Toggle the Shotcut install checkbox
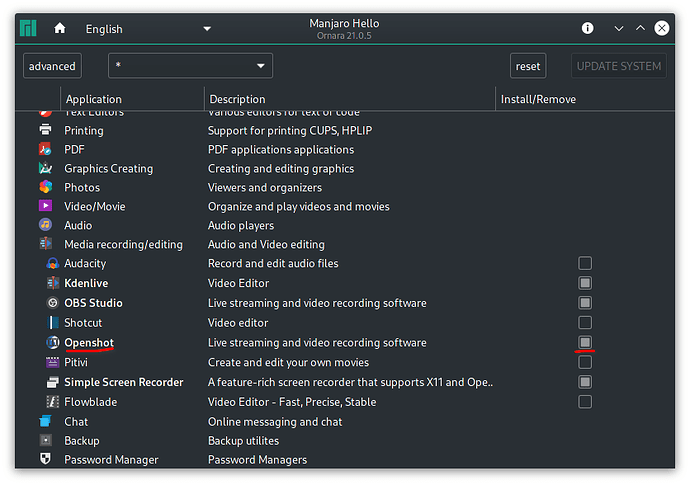The width and height of the screenshot is (690, 485). tap(585, 323)
